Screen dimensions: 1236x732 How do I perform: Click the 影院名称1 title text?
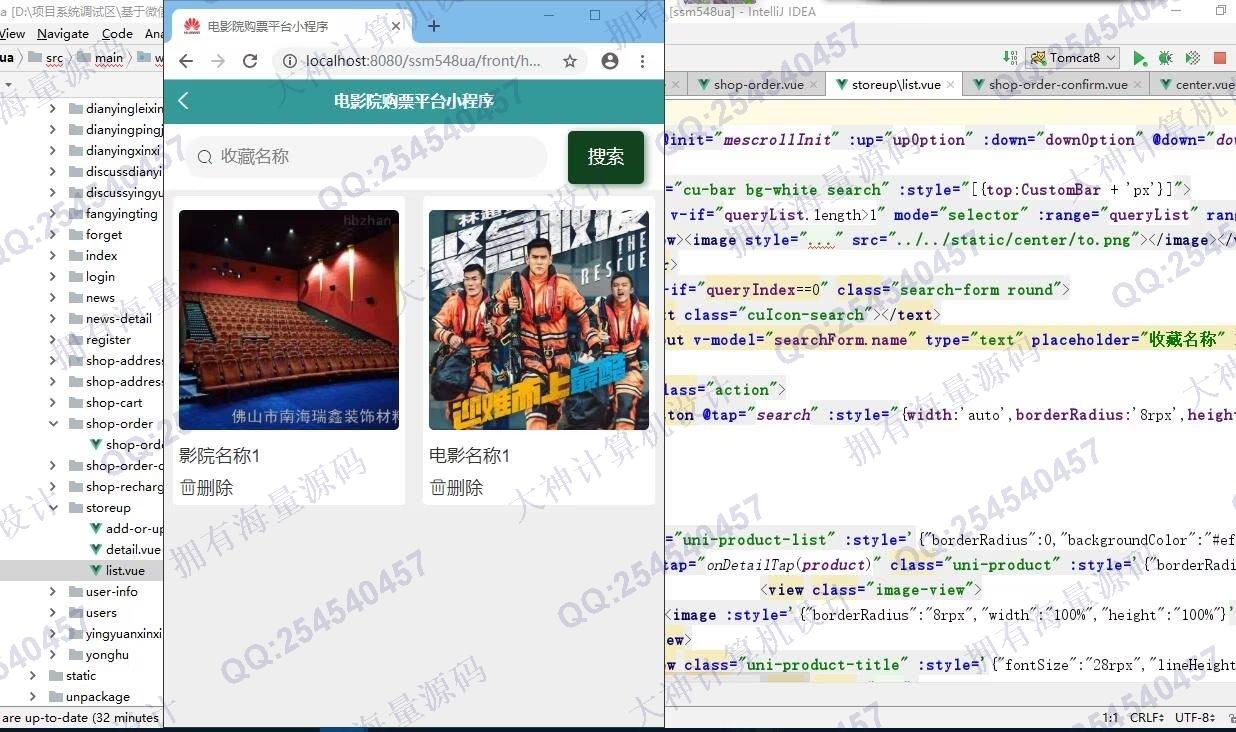point(220,456)
